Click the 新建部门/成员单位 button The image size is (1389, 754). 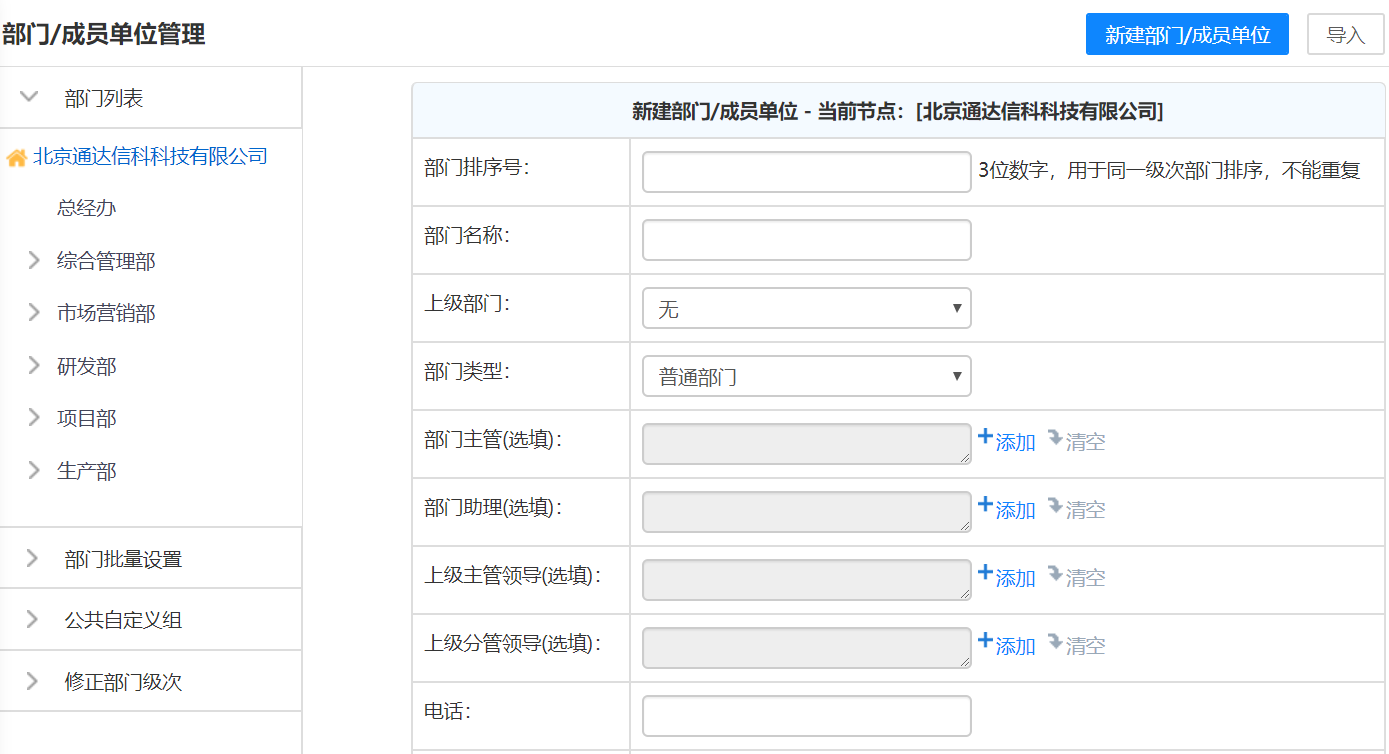(1187, 35)
